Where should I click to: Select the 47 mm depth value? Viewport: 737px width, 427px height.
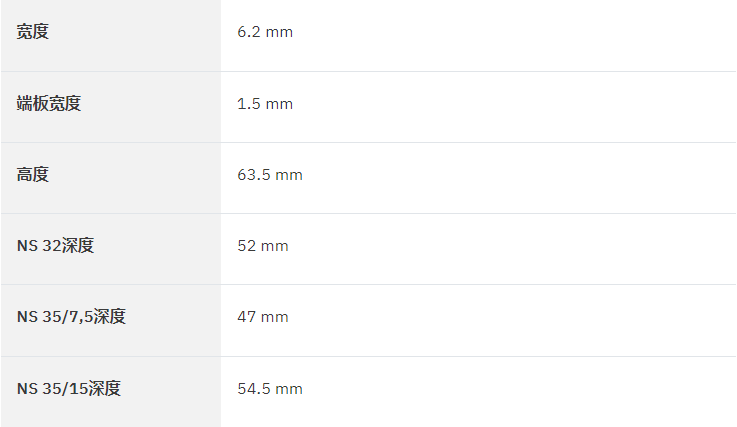(263, 317)
